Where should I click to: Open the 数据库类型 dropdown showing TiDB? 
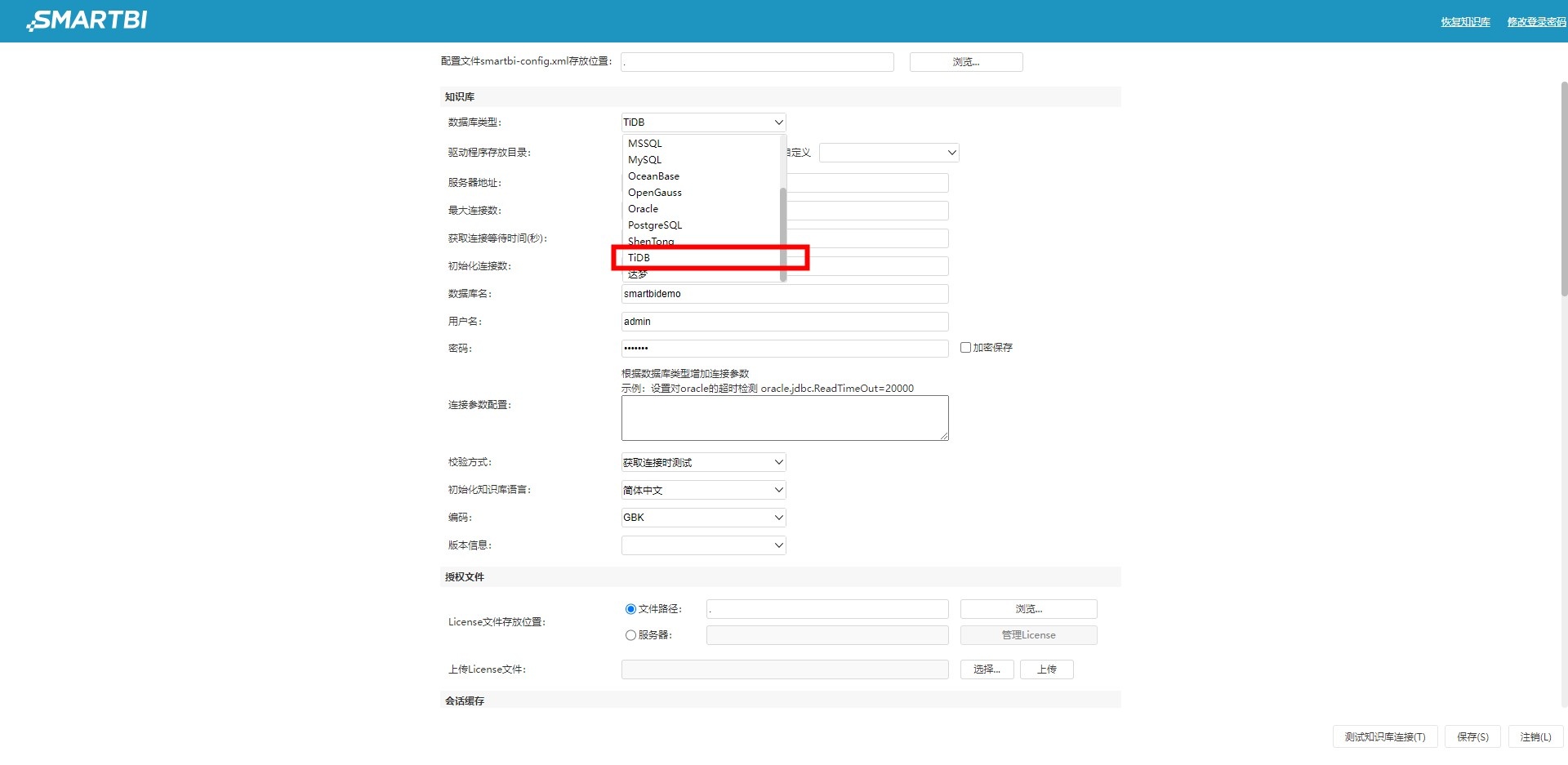tap(703, 122)
